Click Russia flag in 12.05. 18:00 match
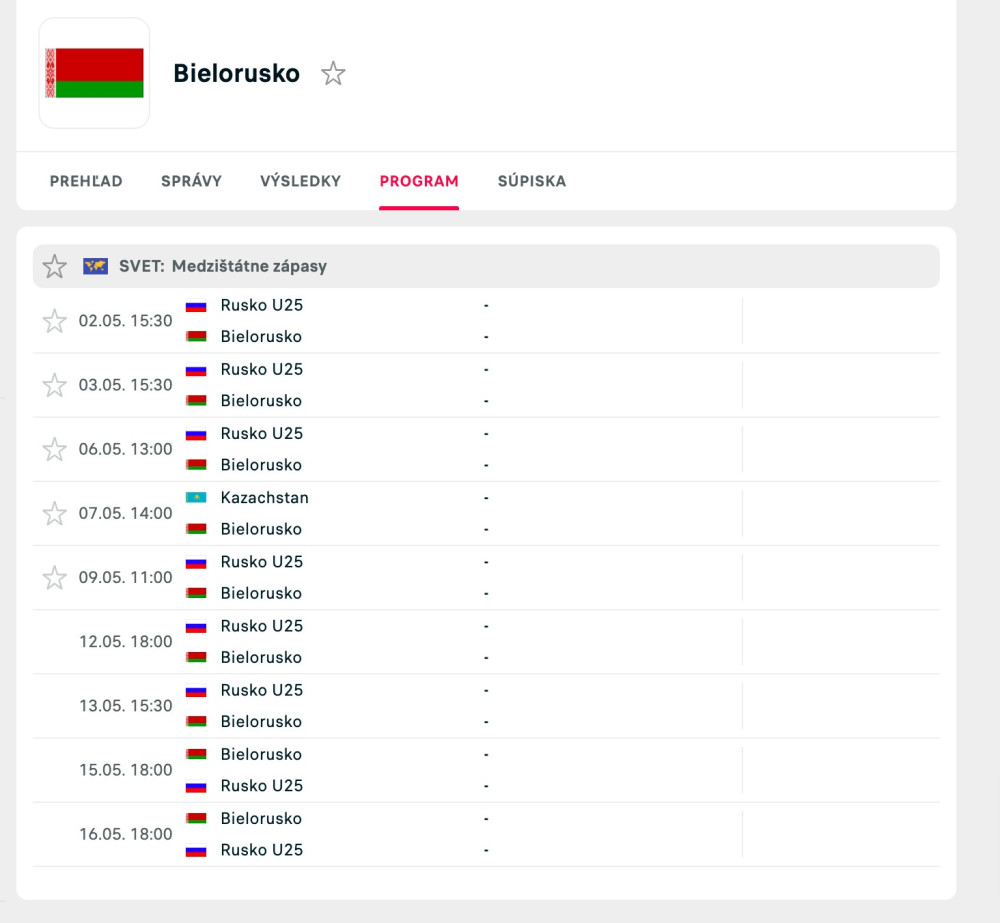The width and height of the screenshot is (1000, 923). click(x=196, y=626)
